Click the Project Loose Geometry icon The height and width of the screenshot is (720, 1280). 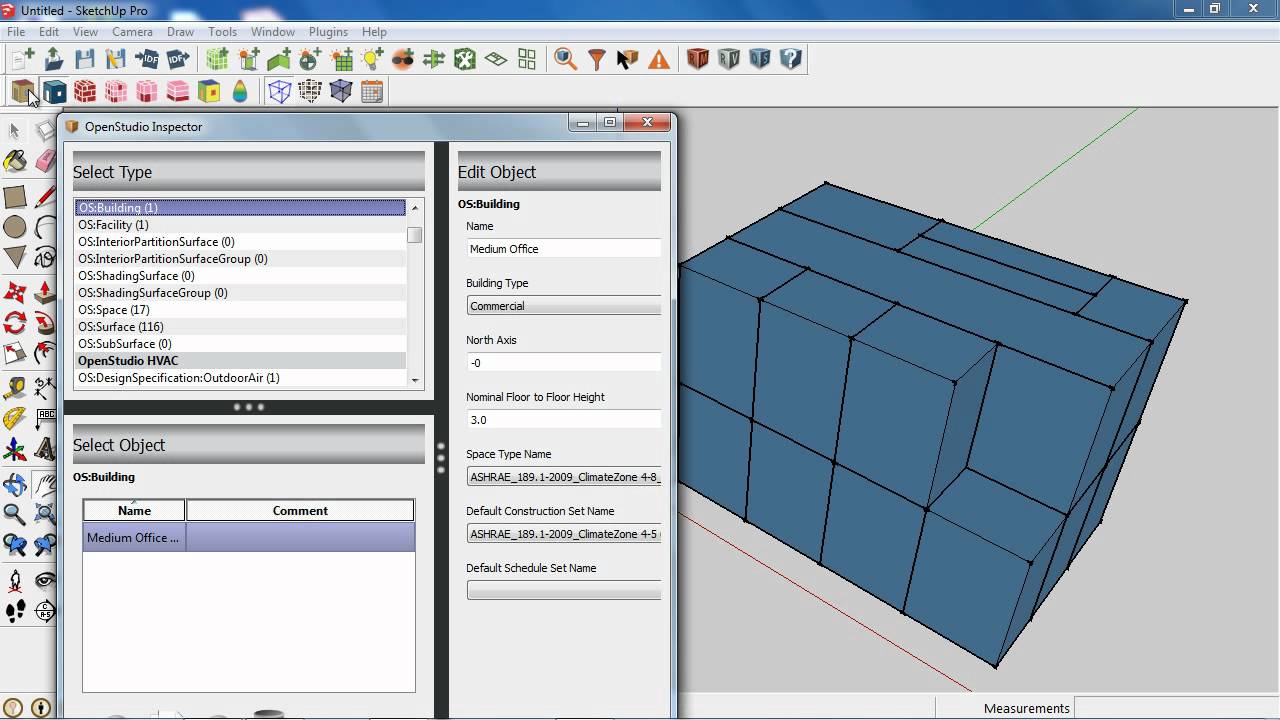click(527, 59)
